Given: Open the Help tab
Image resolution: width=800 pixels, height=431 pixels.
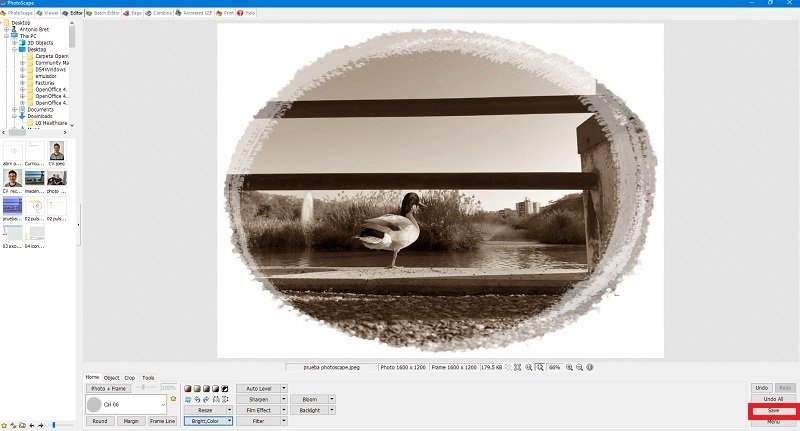Looking at the screenshot, I should pyautogui.click(x=246, y=13).
